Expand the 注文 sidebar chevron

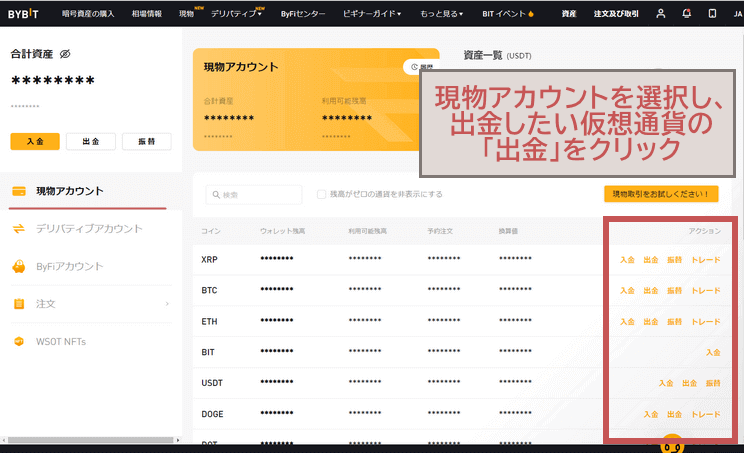click(x=167, y=304)
